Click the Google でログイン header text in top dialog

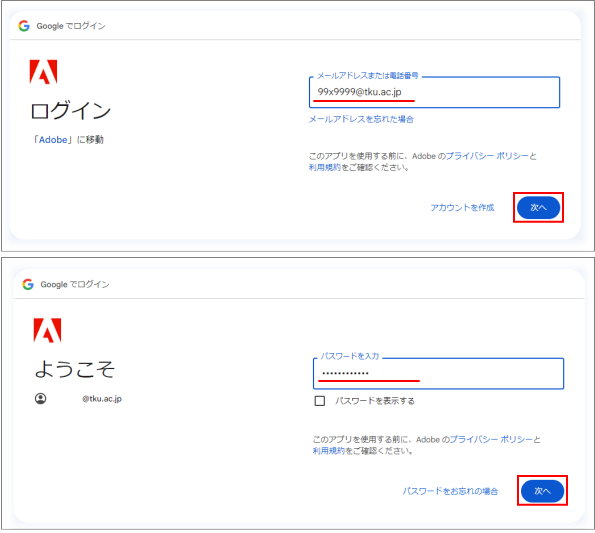pyautogui.click(x=71, y=26)
